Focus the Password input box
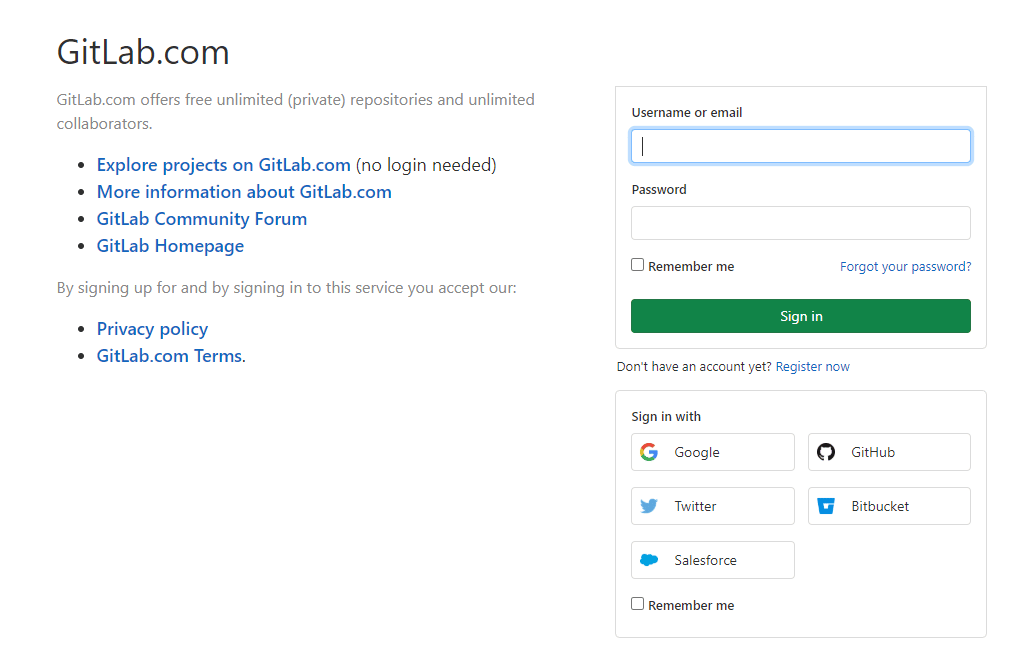Screen dimensions: 1016x653 (x=800, y=222)
